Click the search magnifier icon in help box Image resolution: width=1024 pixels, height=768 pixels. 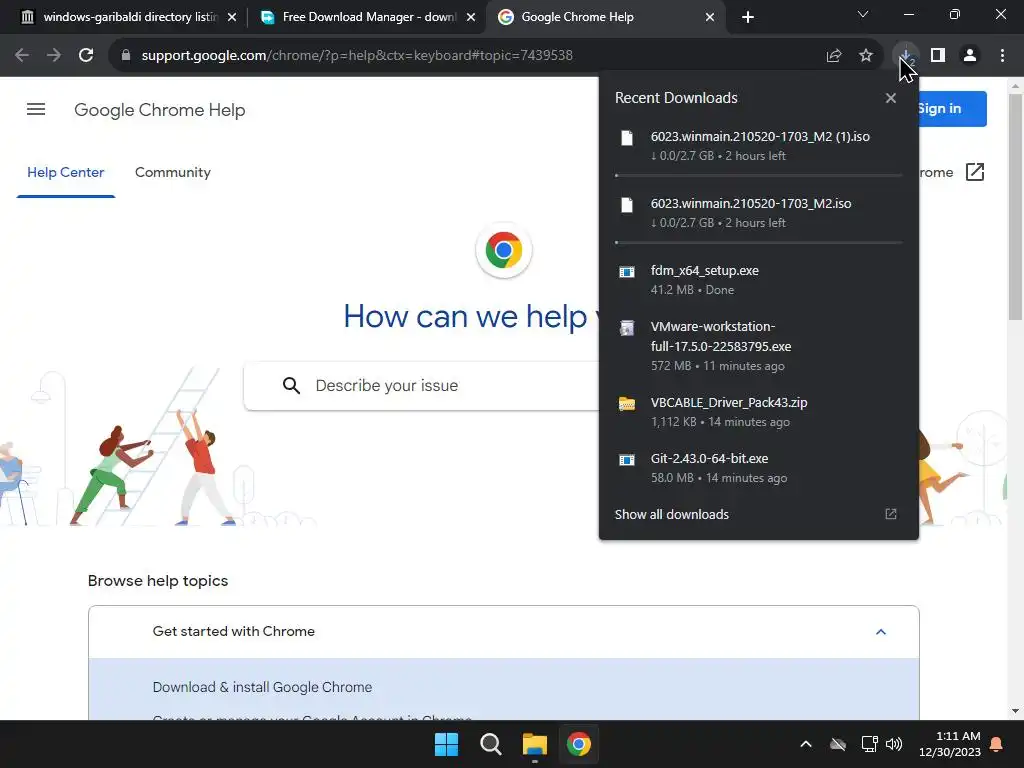(x=291, y=386)
